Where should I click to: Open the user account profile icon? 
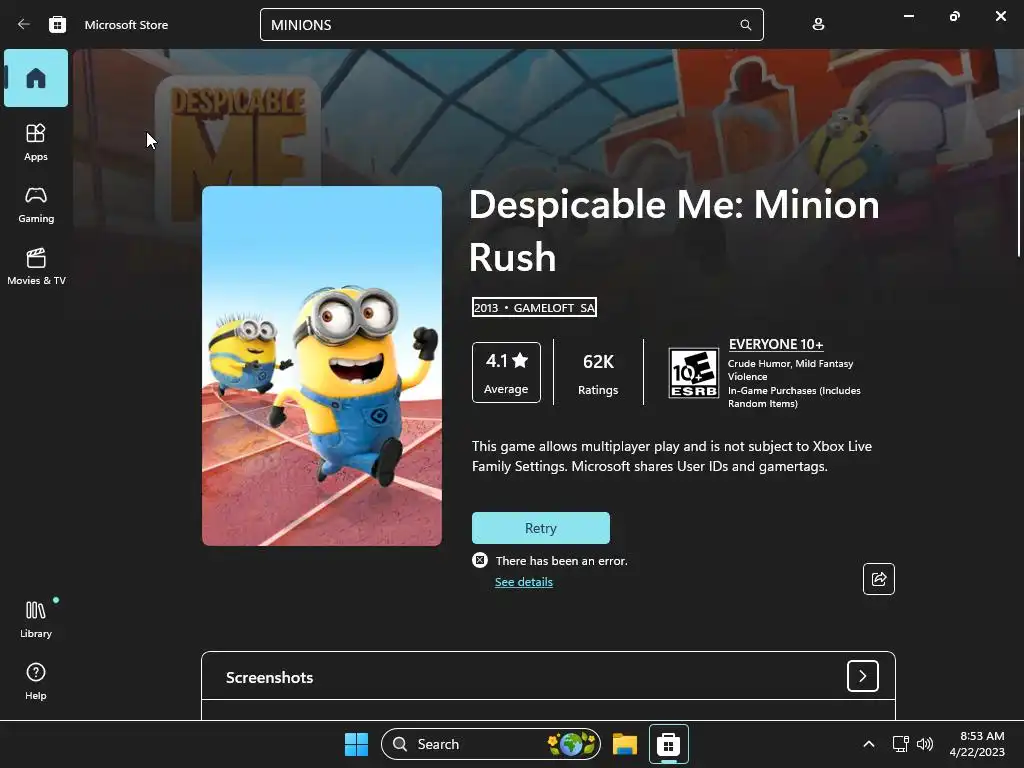click(x=818, y=24)
